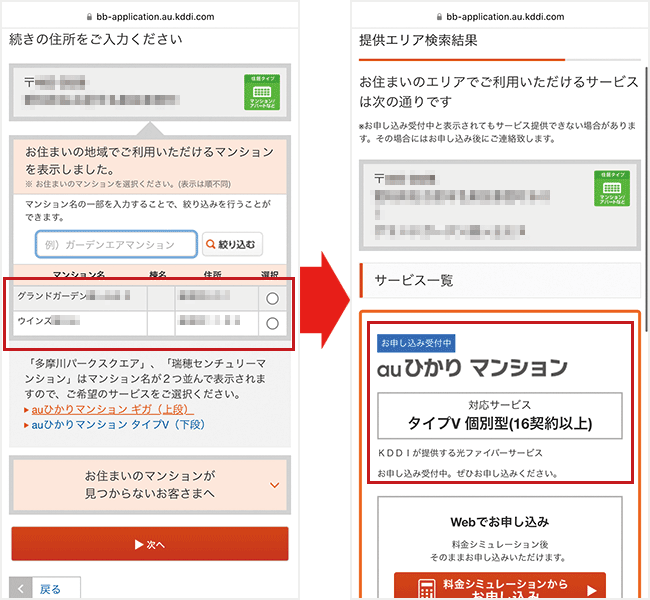Click the green housing type icon in right screen
650x600 pixels.
point(612,188)
